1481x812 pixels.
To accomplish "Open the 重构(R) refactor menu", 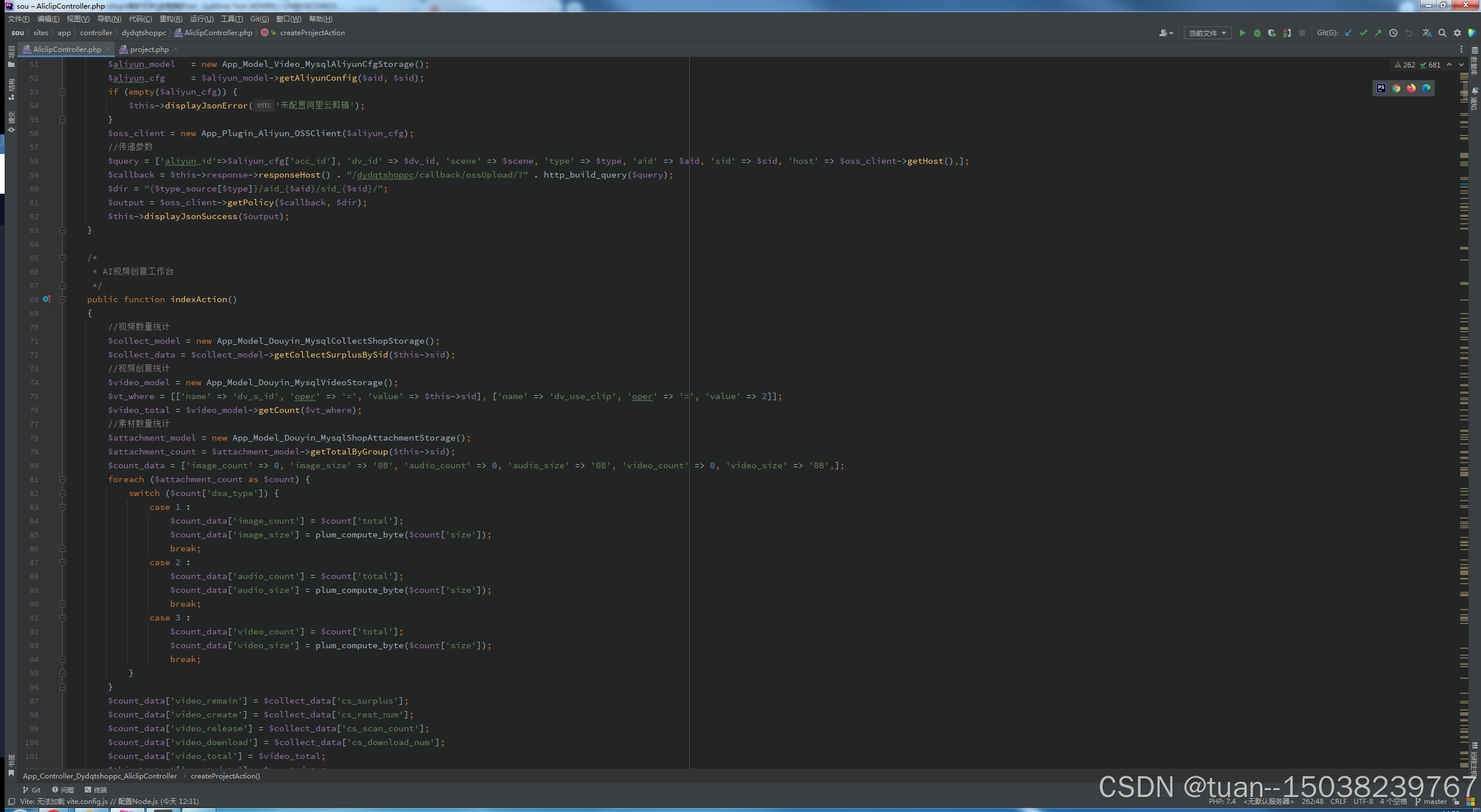I will coord(171,19).
